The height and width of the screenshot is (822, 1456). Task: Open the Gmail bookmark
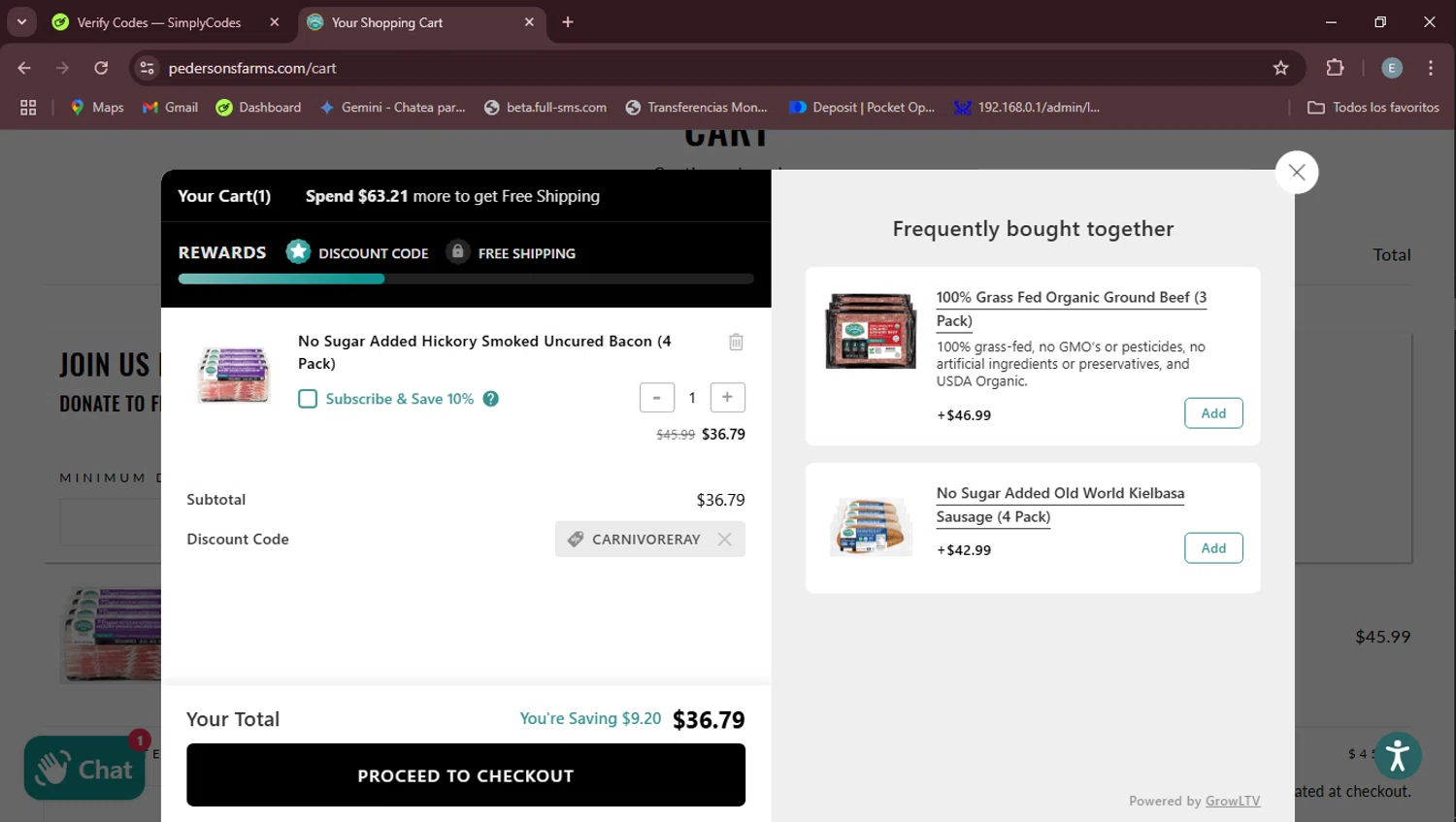(x=170, y=108)
